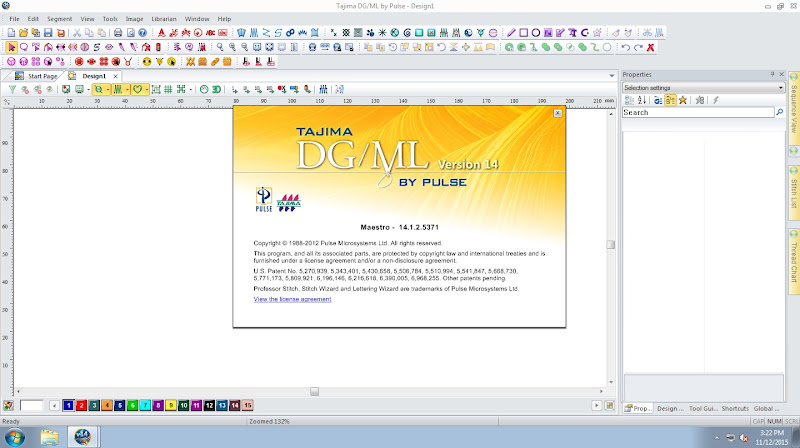The height and width of the screenshot is (448, 800).
Task: Open the Librarian menu
Action: 164,19
